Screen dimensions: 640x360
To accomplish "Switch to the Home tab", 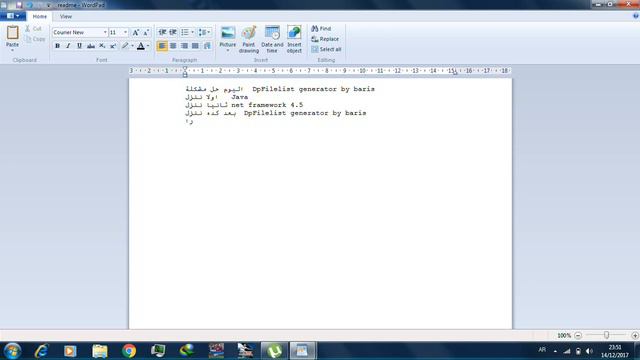I will [40, 16].
